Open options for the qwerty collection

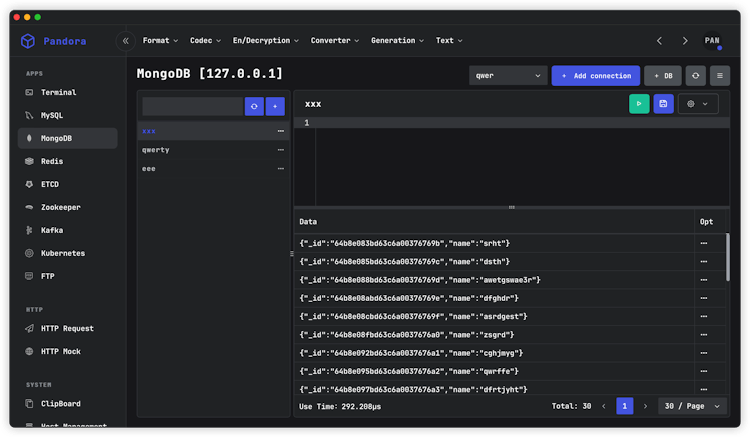tap(280, 150)
